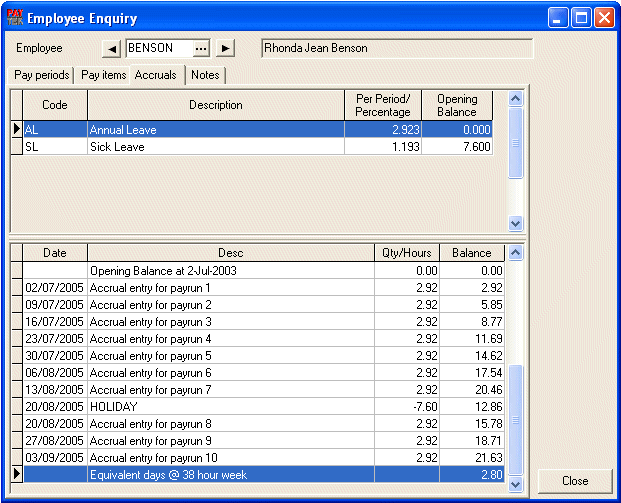Click the Opening Balance column header
The image size is (621, 503).
click(457, 105)
